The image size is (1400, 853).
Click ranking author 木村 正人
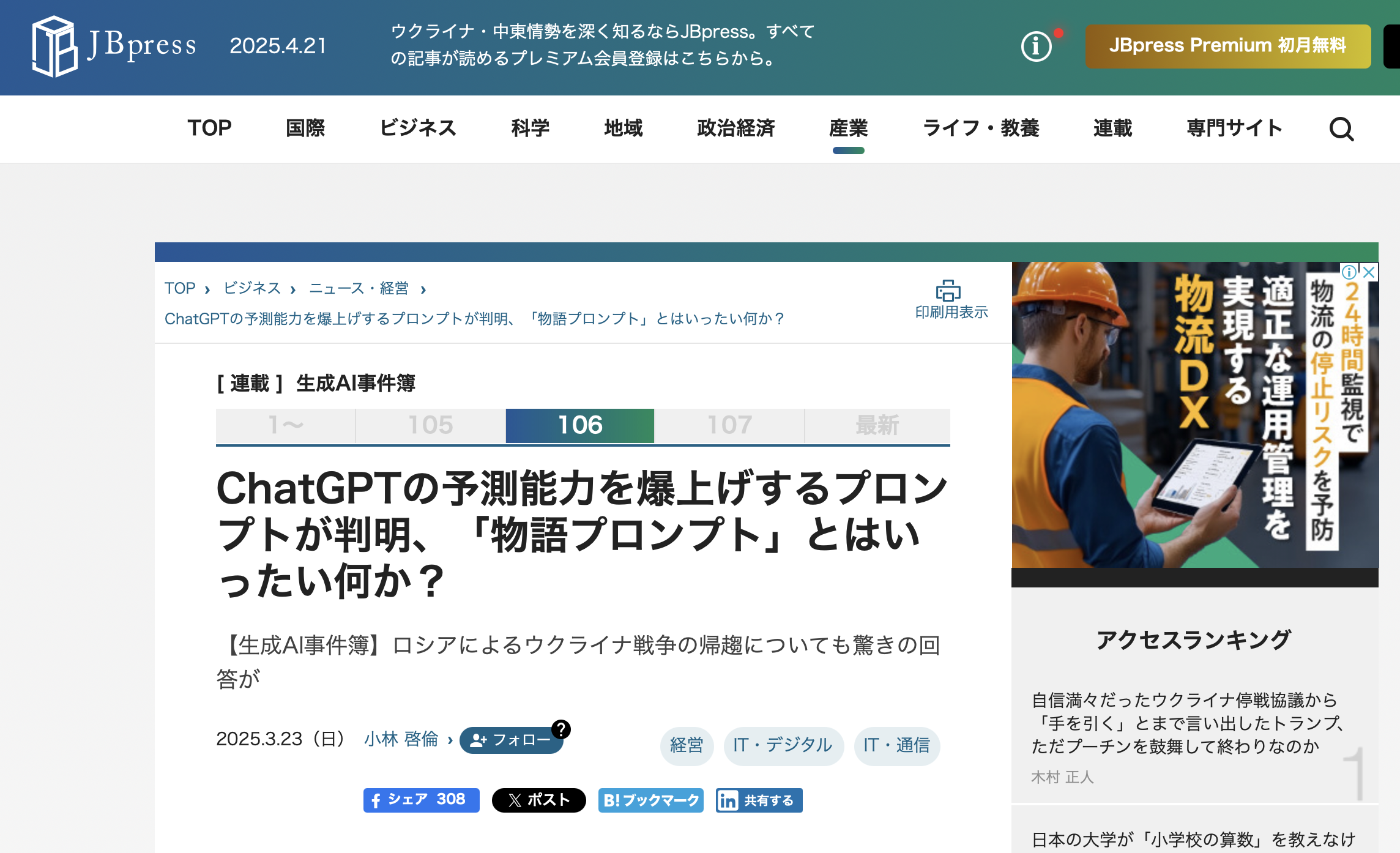point(1062,777)
